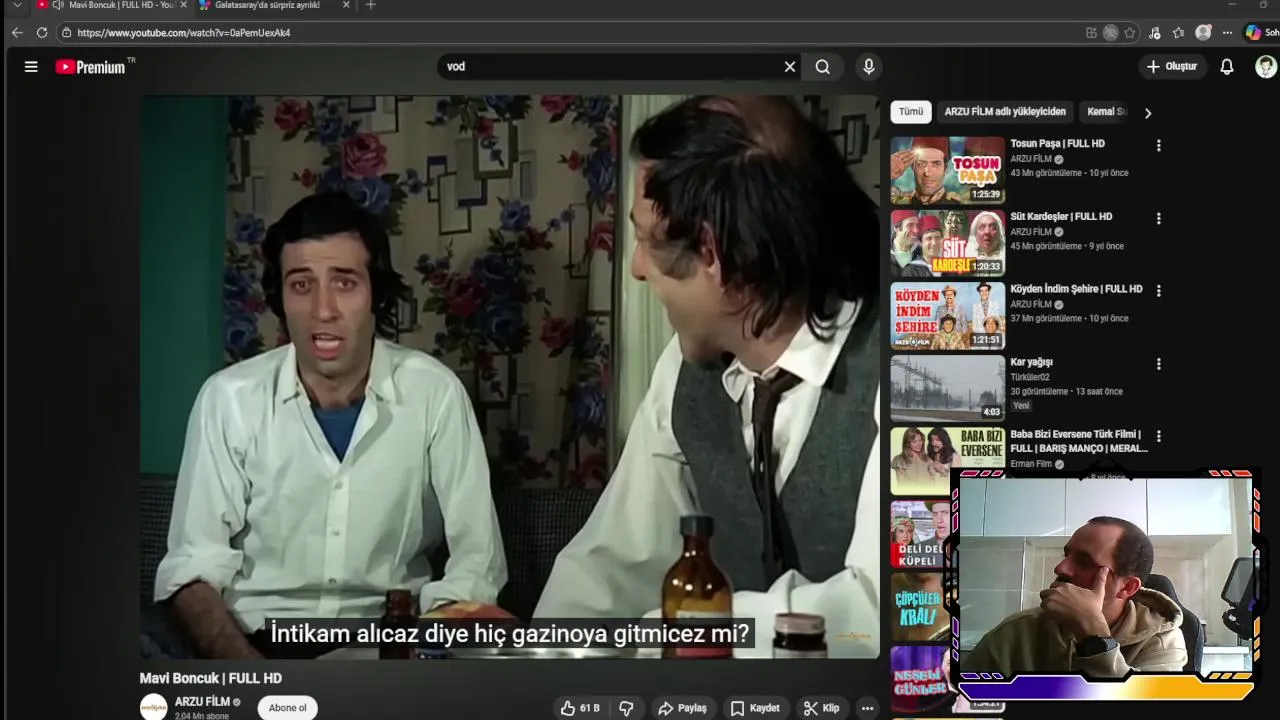Mute the Mavi Boncuk tab audio icon
The image size is (1280, 720).
58,5
